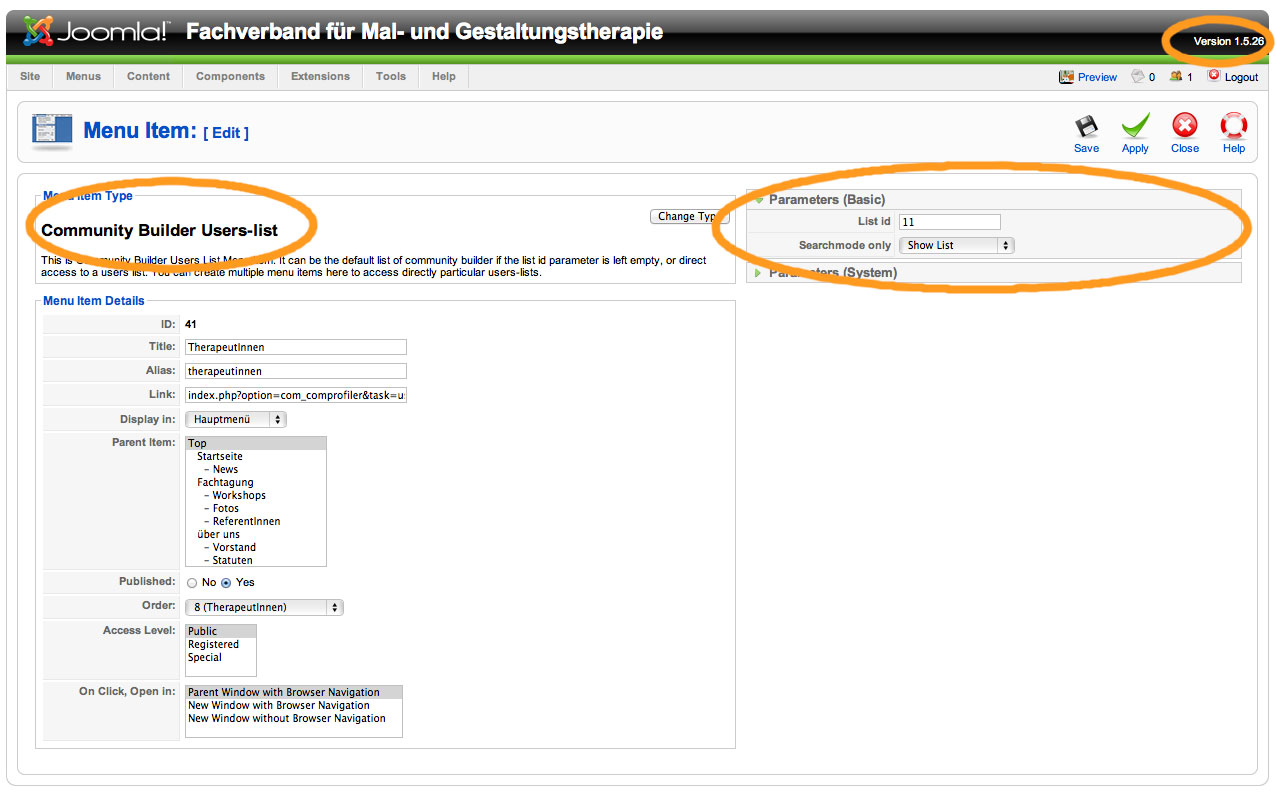
Task: Click the Joomla! logo
Action: pos(96,32)
